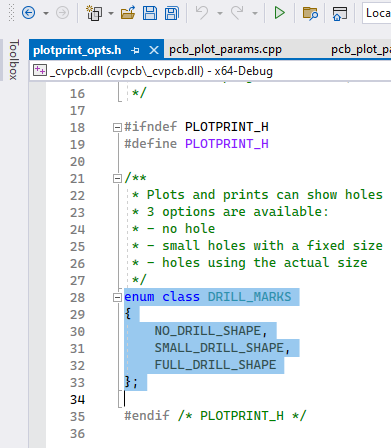Screen dimensions: 391x448
Task: Click the C++ project icon before _cvpcb.dll
Action: [40, 70]
